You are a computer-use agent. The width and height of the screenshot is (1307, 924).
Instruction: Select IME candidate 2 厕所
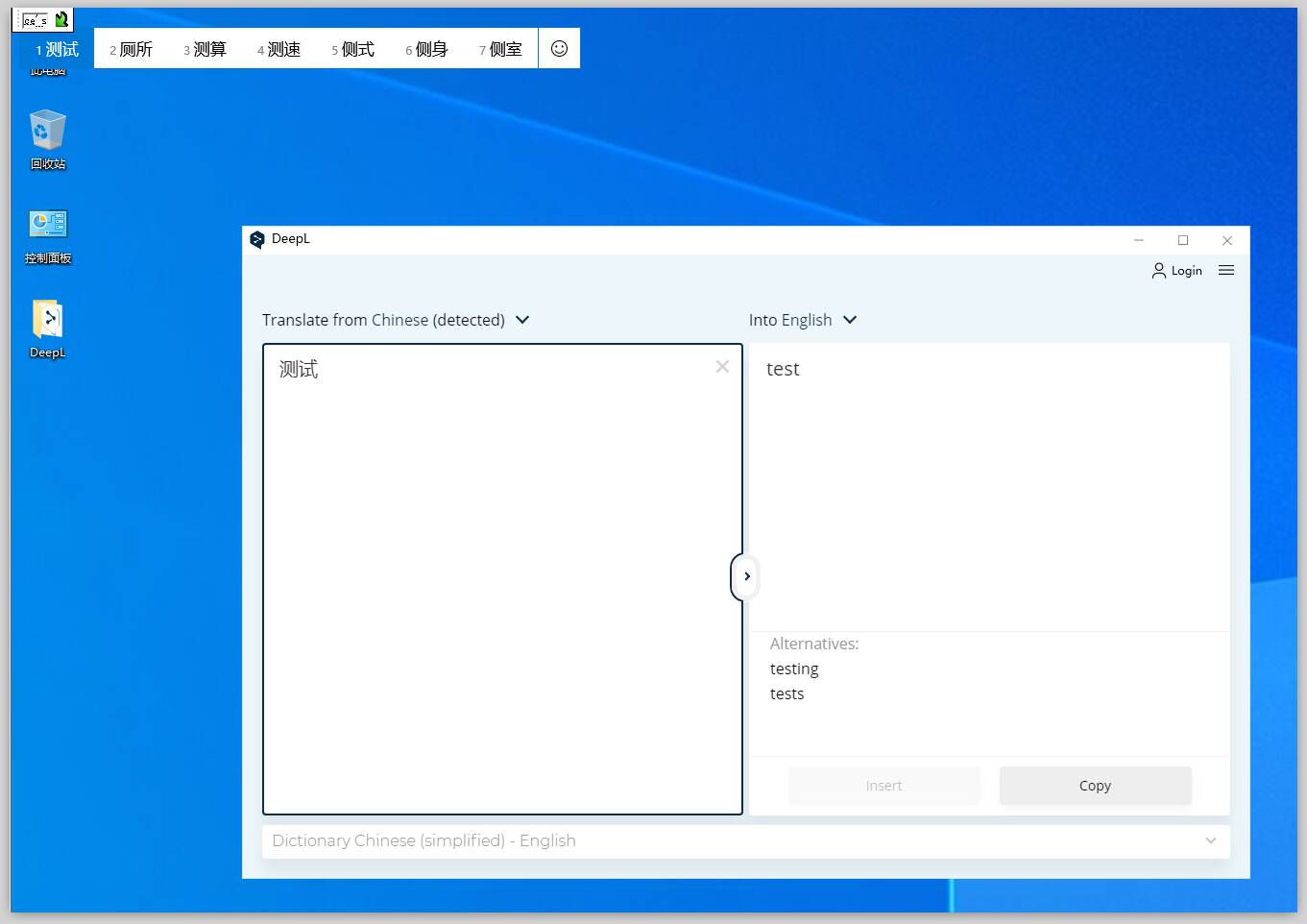click(132, 49)
